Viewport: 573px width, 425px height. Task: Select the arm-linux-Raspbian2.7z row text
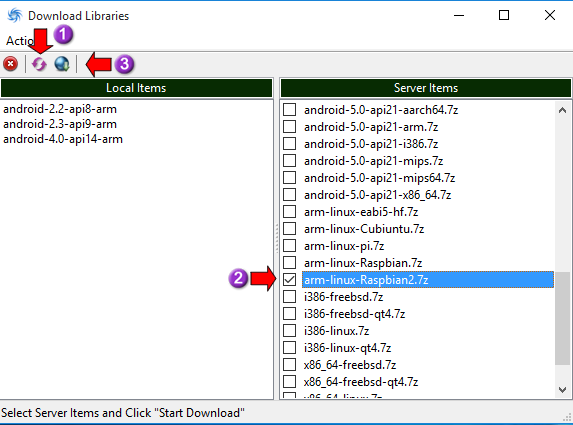point(366,280)
